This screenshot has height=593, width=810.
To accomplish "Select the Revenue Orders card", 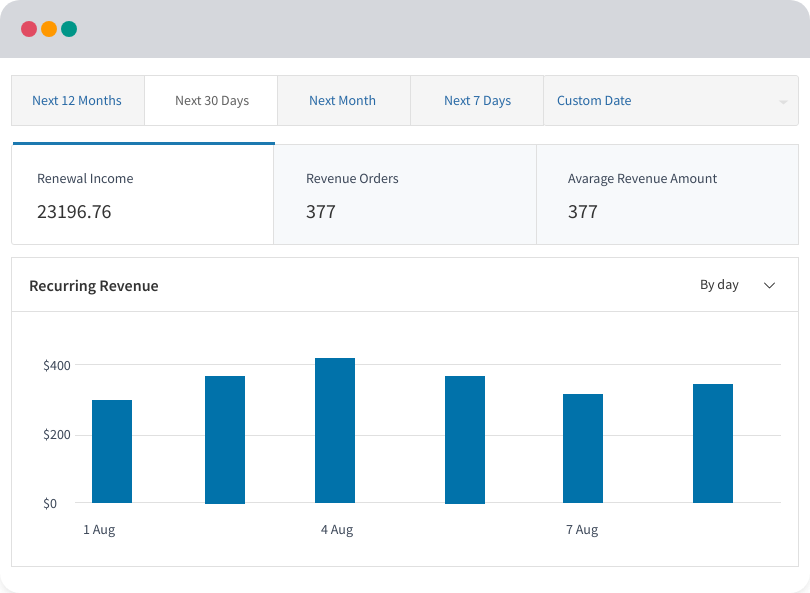I will (404, 195).
